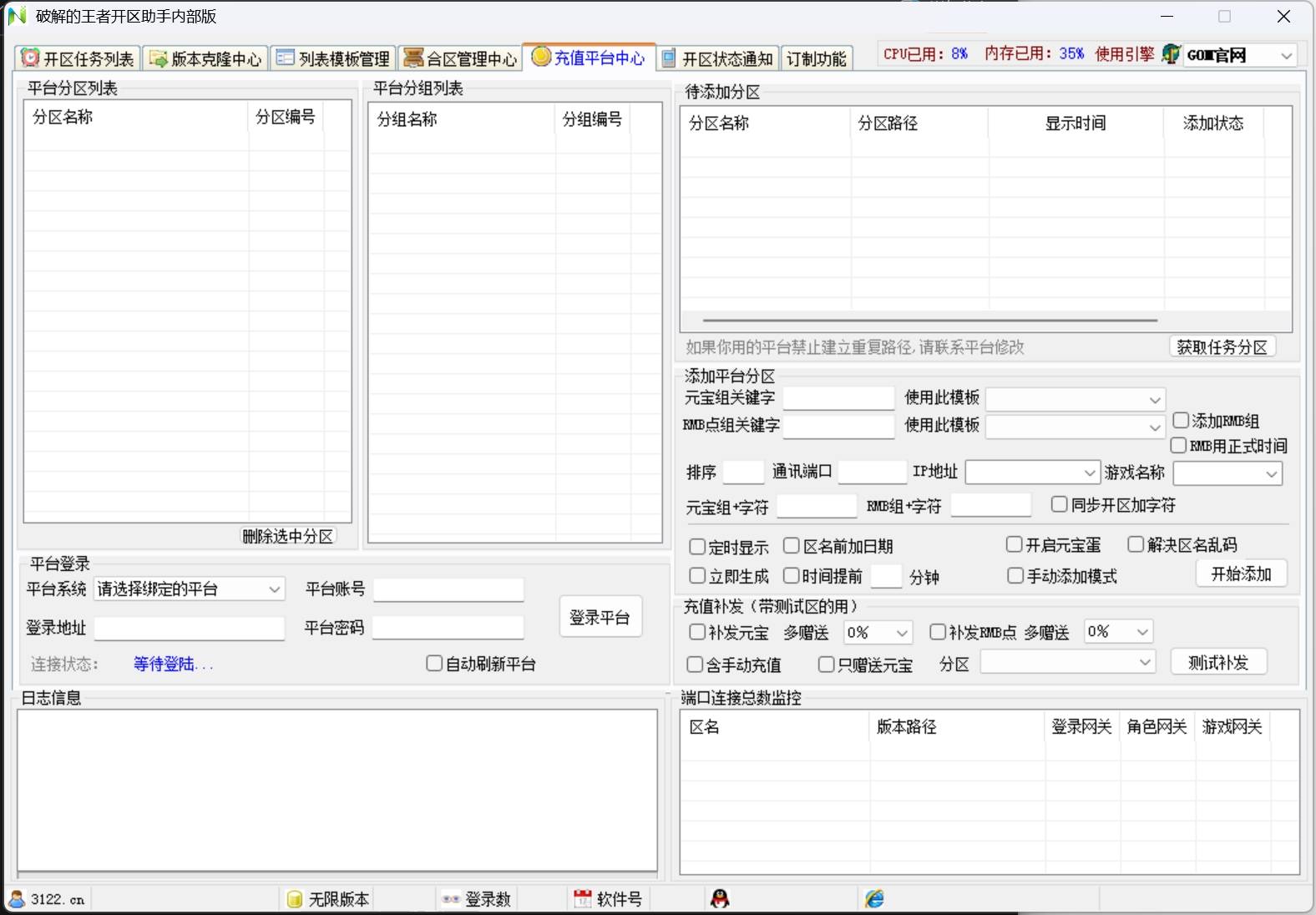
Task: Click the gold cylinder icon beside 无限版本
Action: (294, 899)
